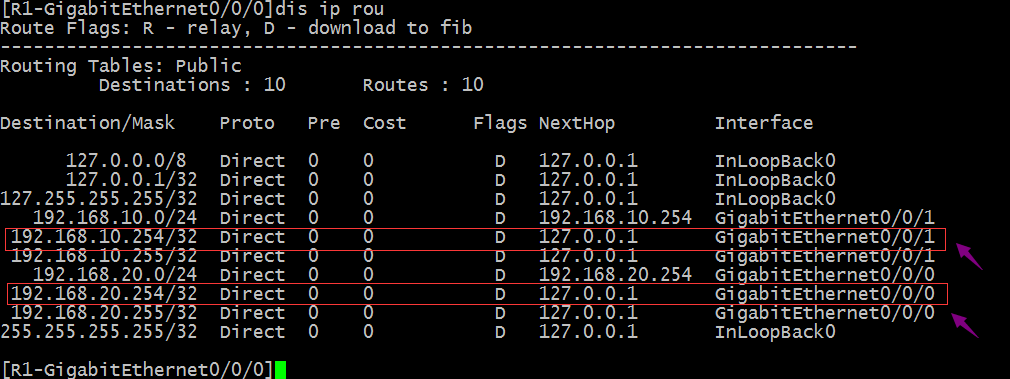Click next hop 192.168.20.254
Image resolution: width=1010 pixels, height=379 pixels.
click(615, 275)
